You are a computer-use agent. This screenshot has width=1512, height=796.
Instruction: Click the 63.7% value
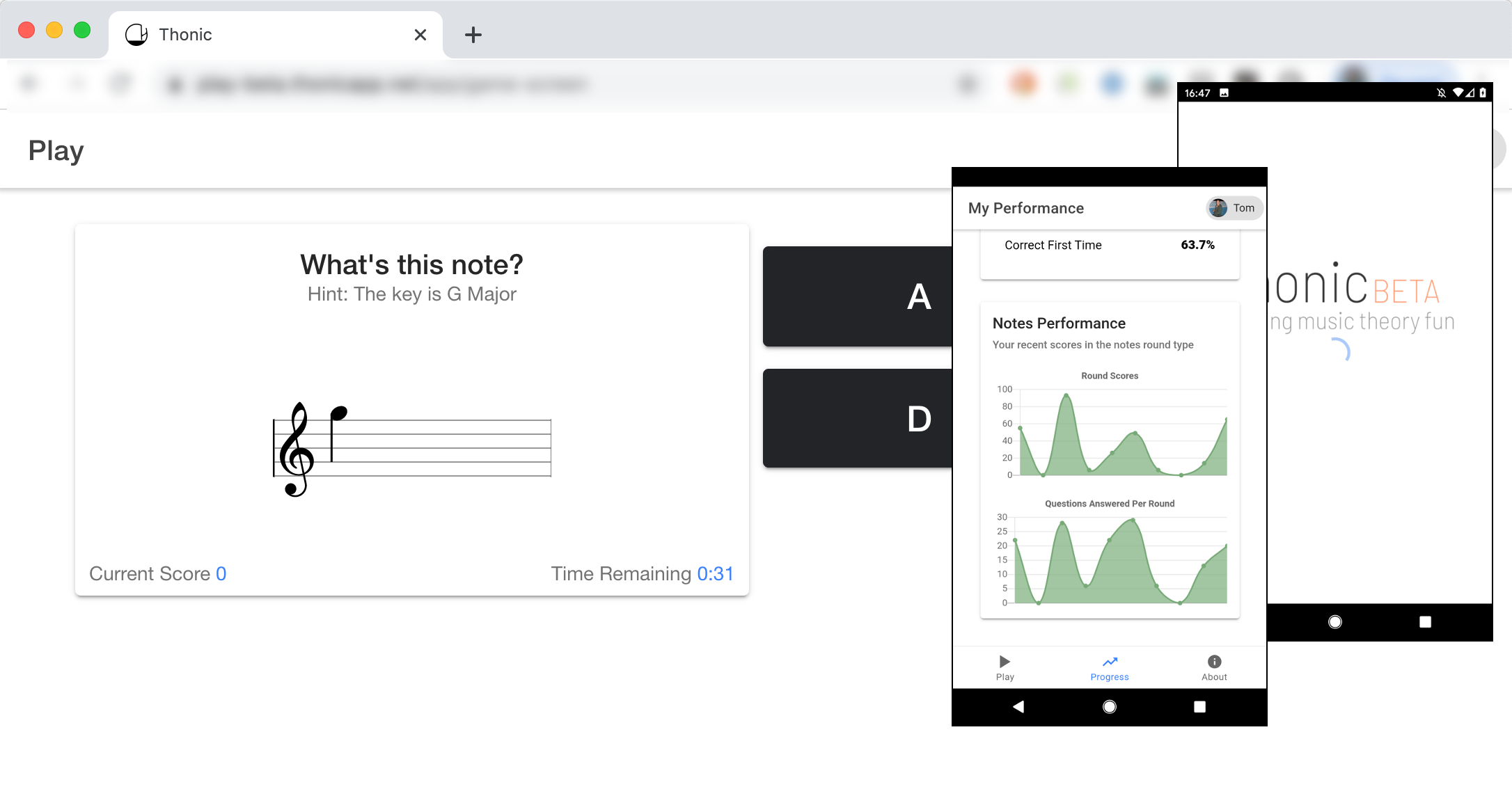coord(1197,245)
